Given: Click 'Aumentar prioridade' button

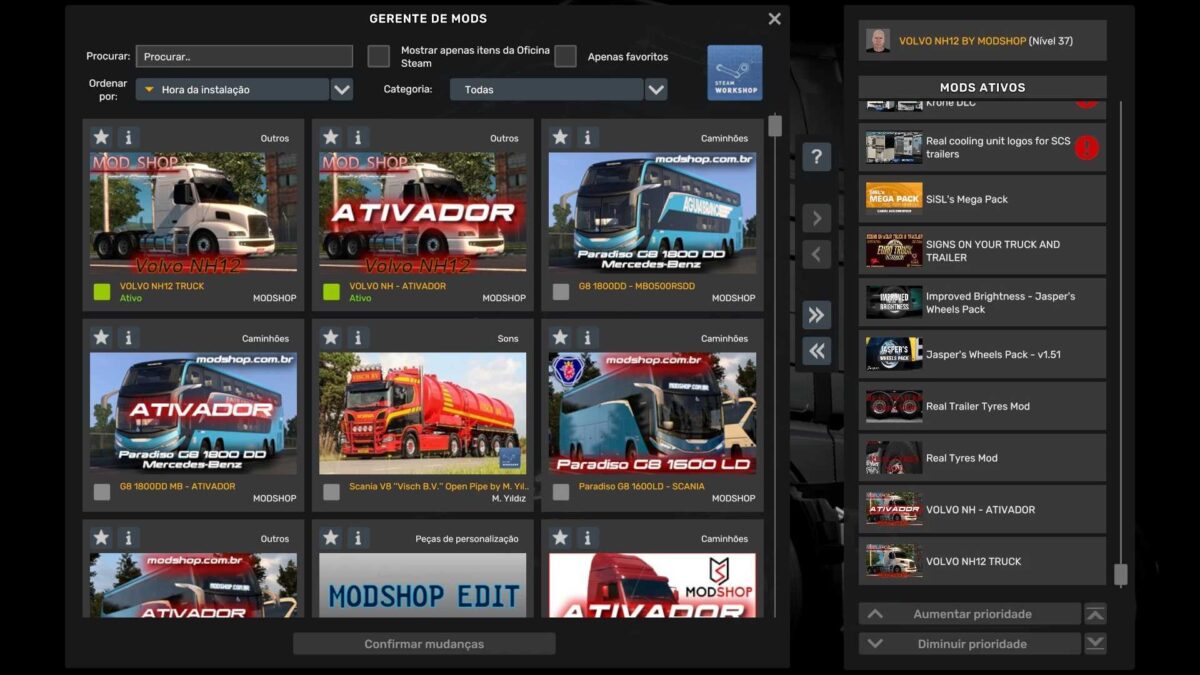Looking at the screenshot, I should [x=970, y=614].
